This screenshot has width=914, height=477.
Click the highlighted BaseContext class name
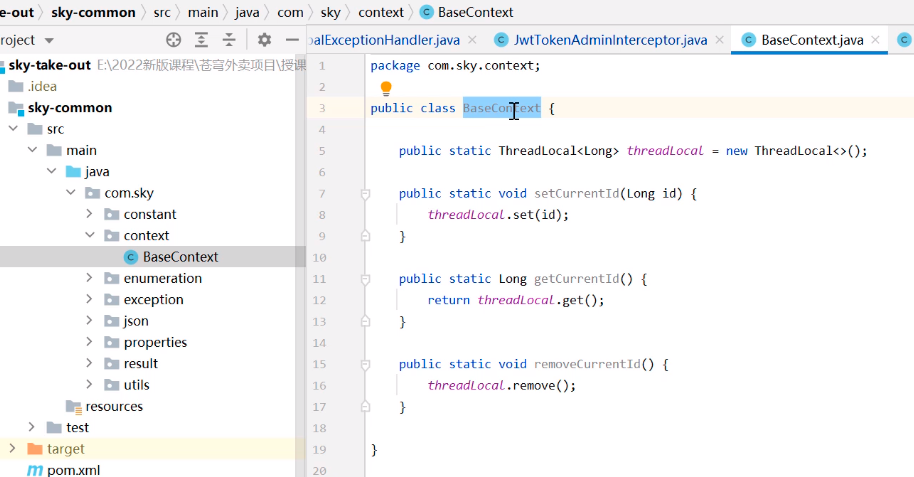(x=502, y=108)
